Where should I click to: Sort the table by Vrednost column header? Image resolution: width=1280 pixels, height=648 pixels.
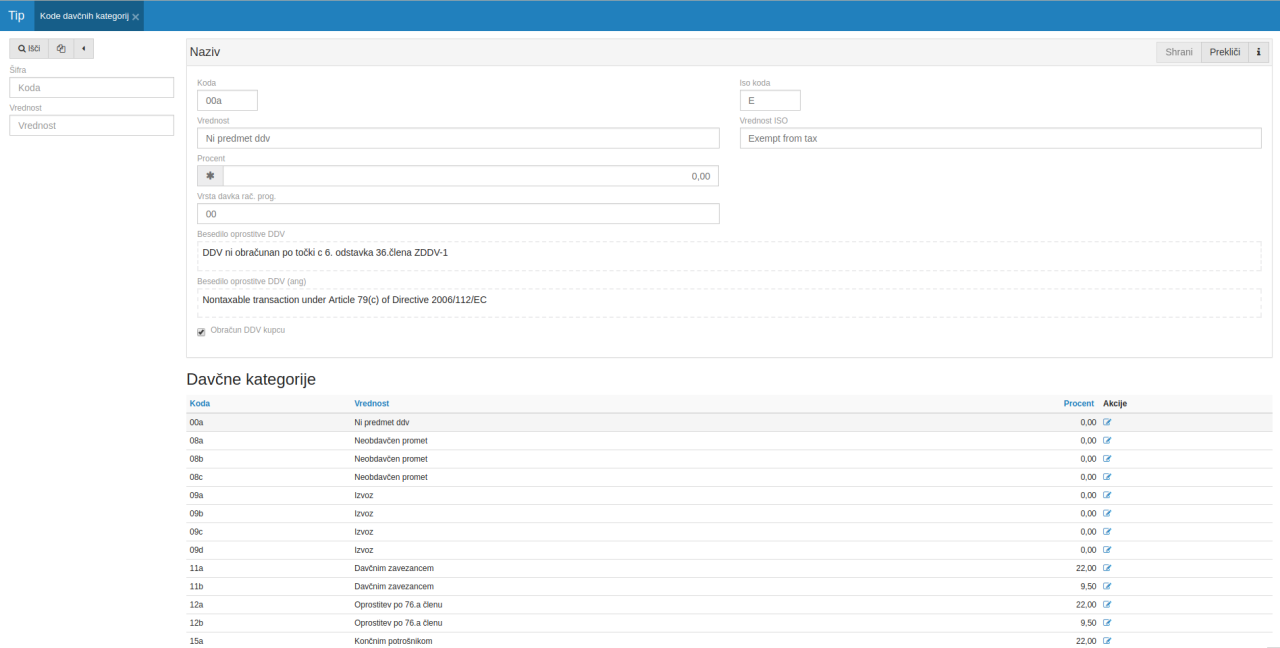(x=371, y=404)
